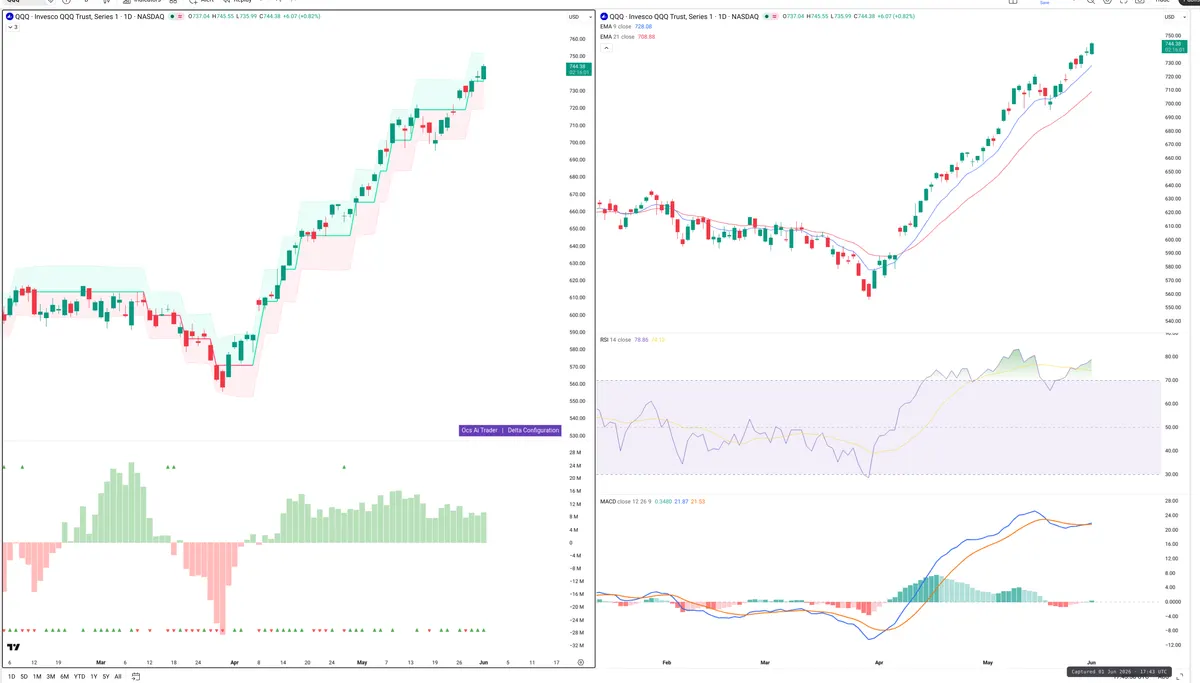The image size is (1200, 683).
Task: Click the Delta Configuration button
Action: point(532,430)
